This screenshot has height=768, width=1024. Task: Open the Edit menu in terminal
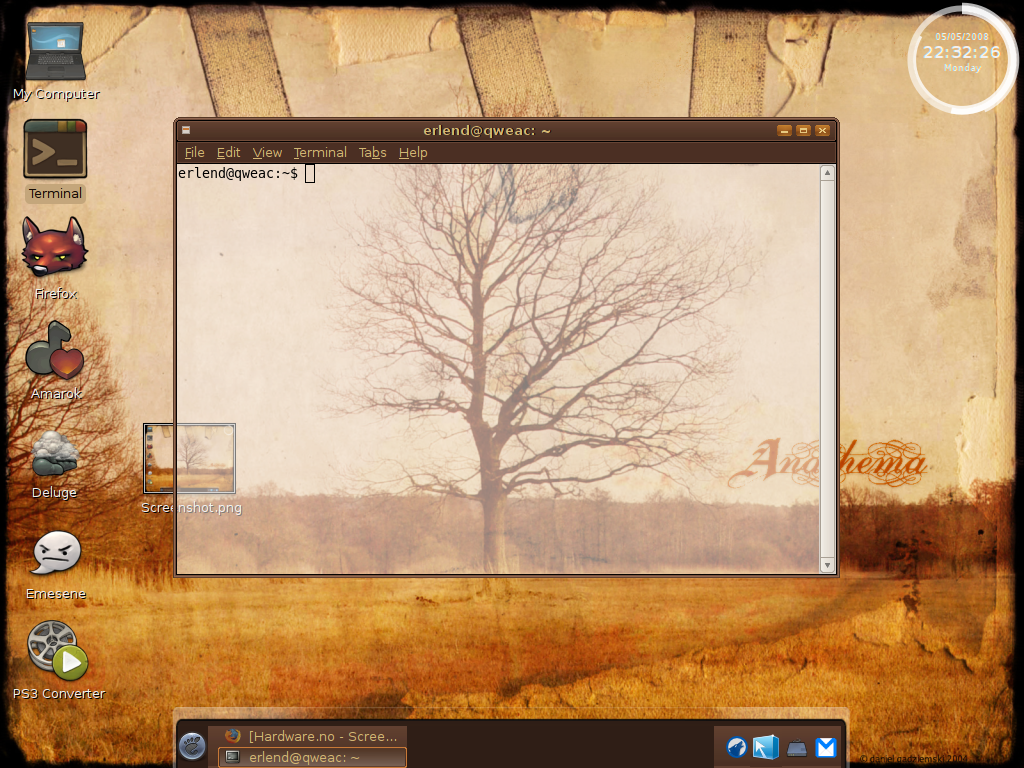tap(229, 153)
